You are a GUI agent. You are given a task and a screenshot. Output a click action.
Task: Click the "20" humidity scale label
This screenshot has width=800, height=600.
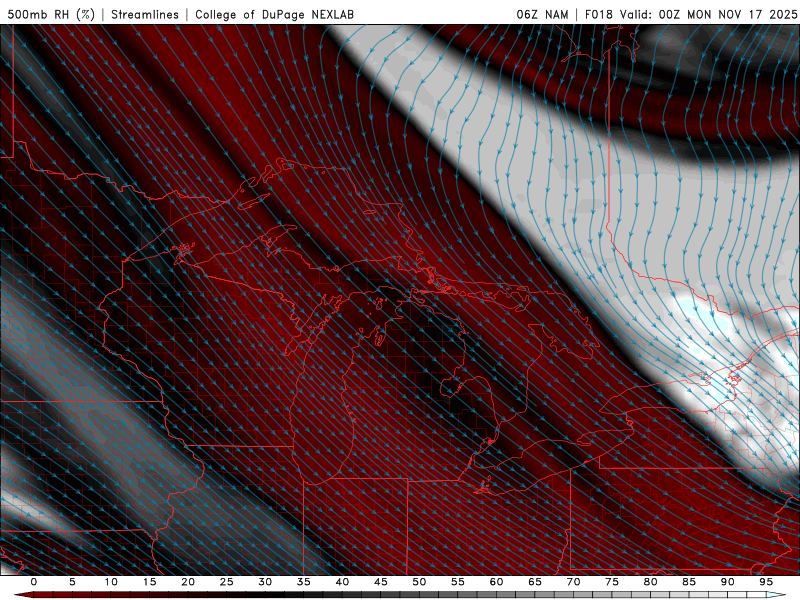pos(188,582)
